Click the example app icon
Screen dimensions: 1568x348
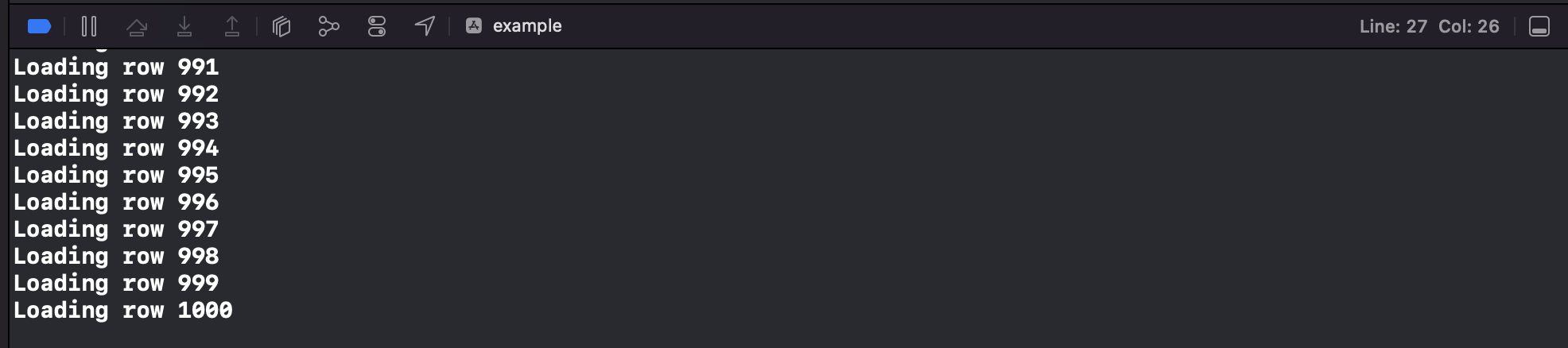point(474,25)
